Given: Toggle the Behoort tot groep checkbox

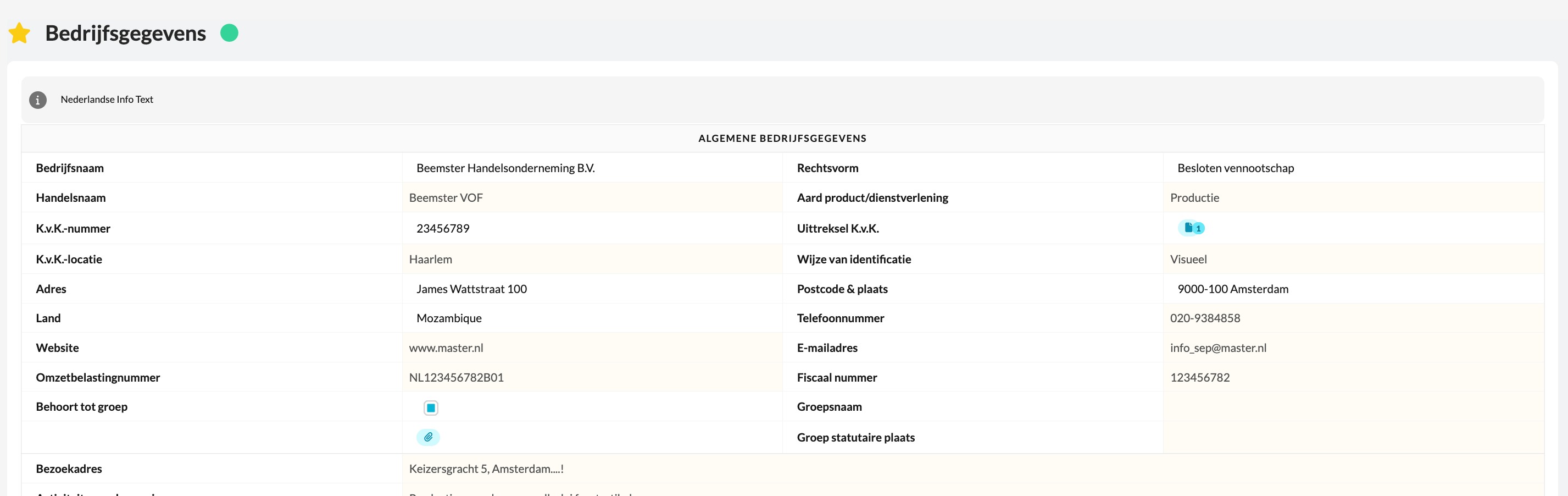Looking at the screenshot, I should click(430, 407).
